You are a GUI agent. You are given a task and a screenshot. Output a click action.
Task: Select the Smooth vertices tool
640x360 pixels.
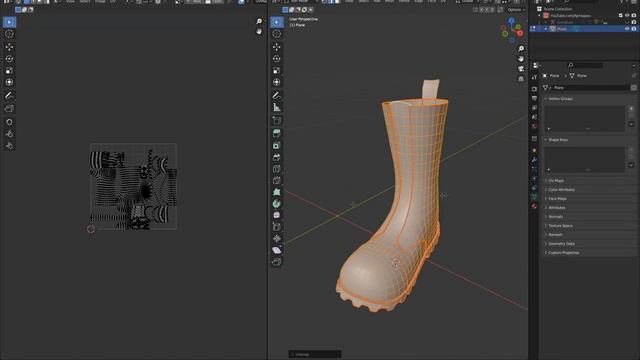[x=277, y=215]
